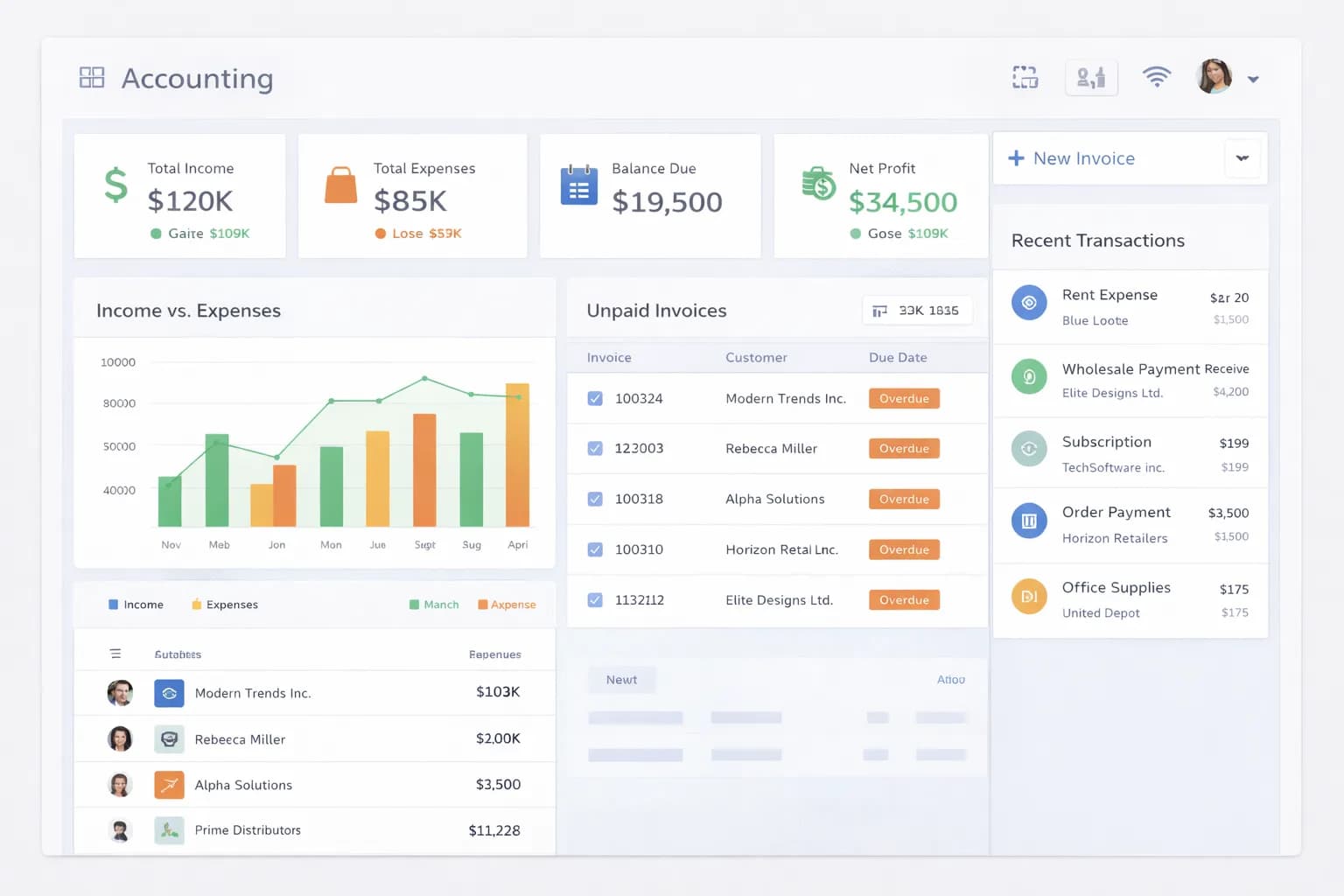
Task: Uncheck invoice 1132112 for Elite Designs Ltd.
Action: pyautogui.click(x=595, y=599)
